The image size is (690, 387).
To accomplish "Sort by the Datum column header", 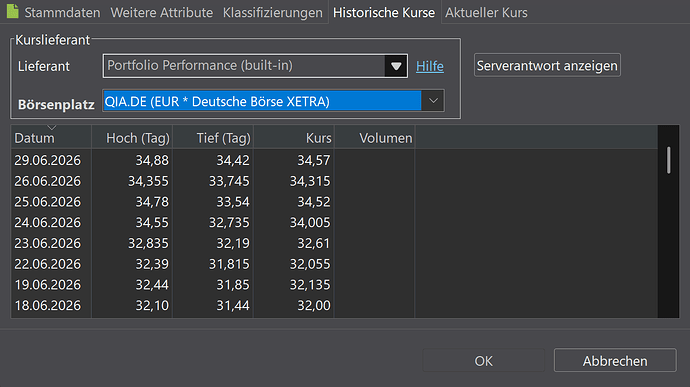I will click(x=51, y=138).
